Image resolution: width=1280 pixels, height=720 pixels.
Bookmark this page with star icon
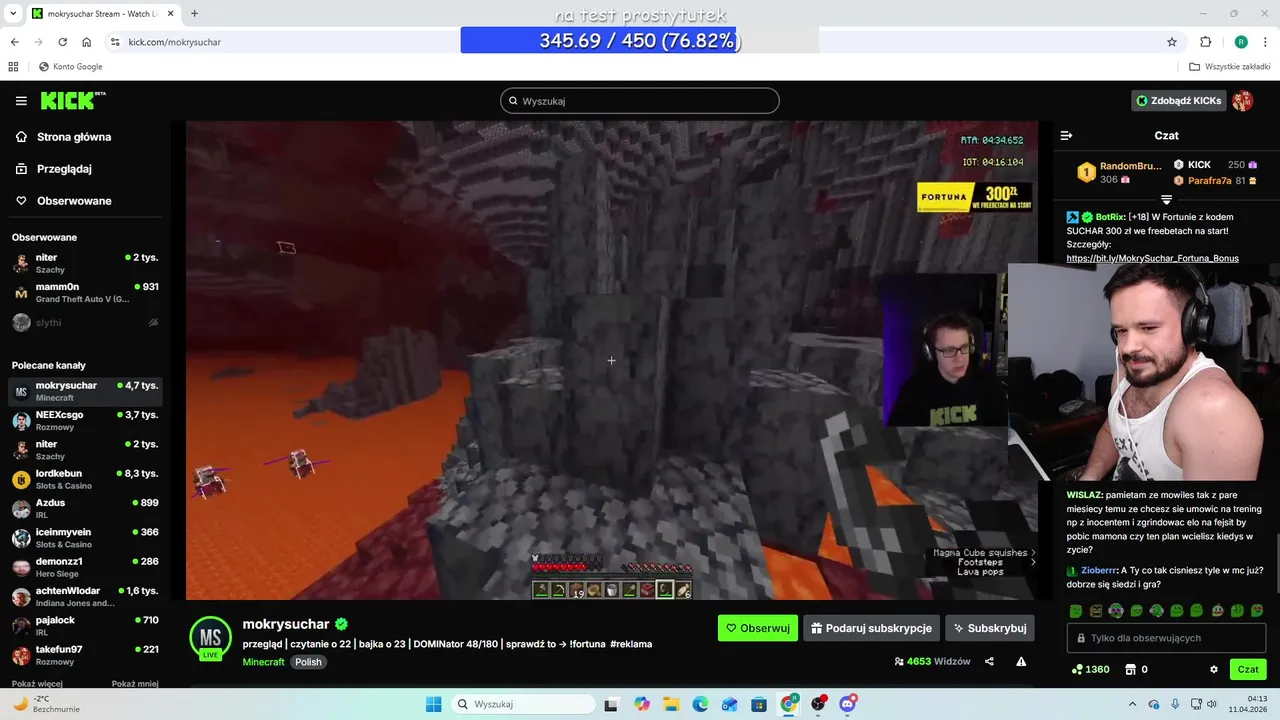(x=1172, y=42)
